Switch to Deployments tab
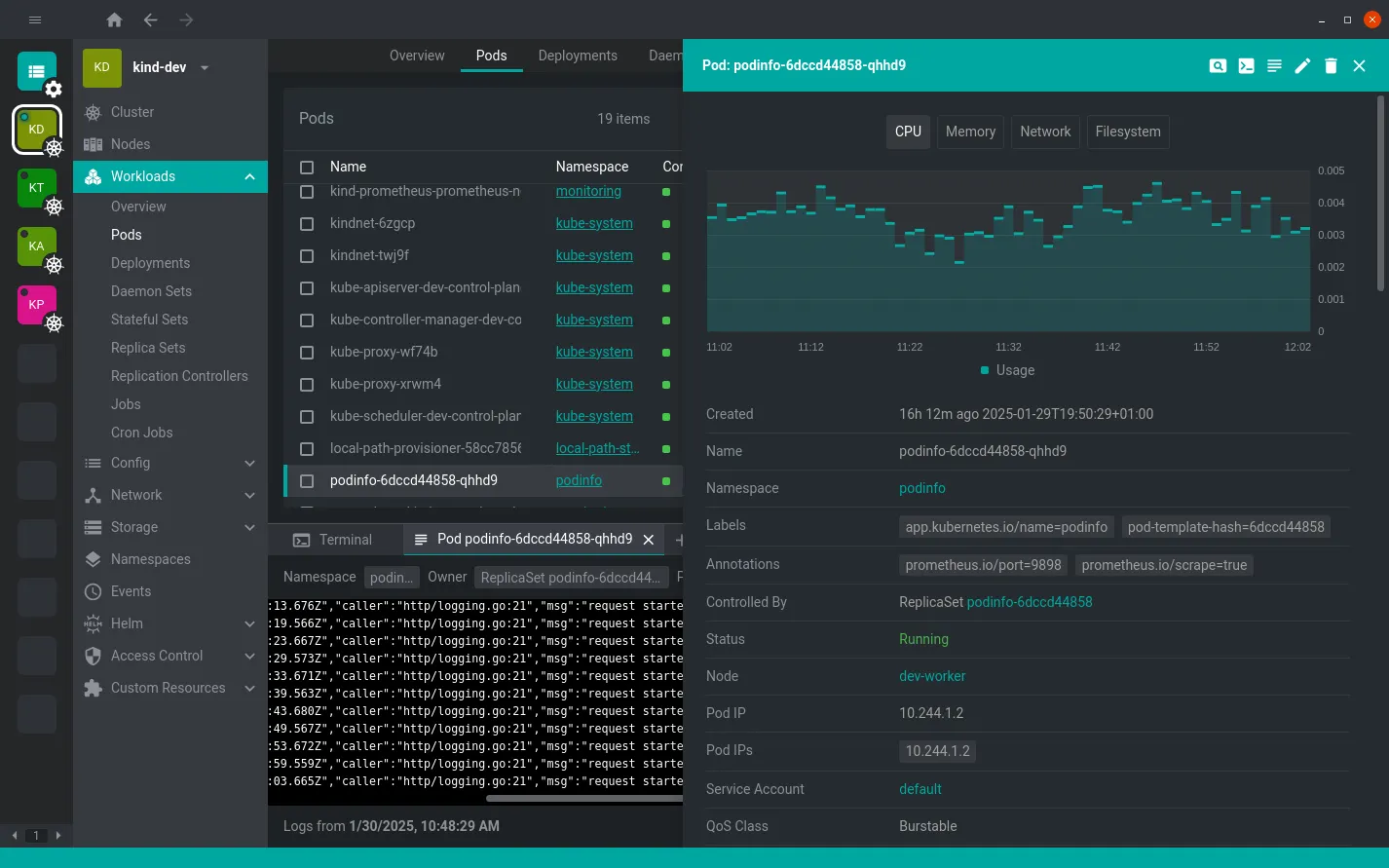The height and width of the screenshot is (868, 1389). click(x=578, y=56)
